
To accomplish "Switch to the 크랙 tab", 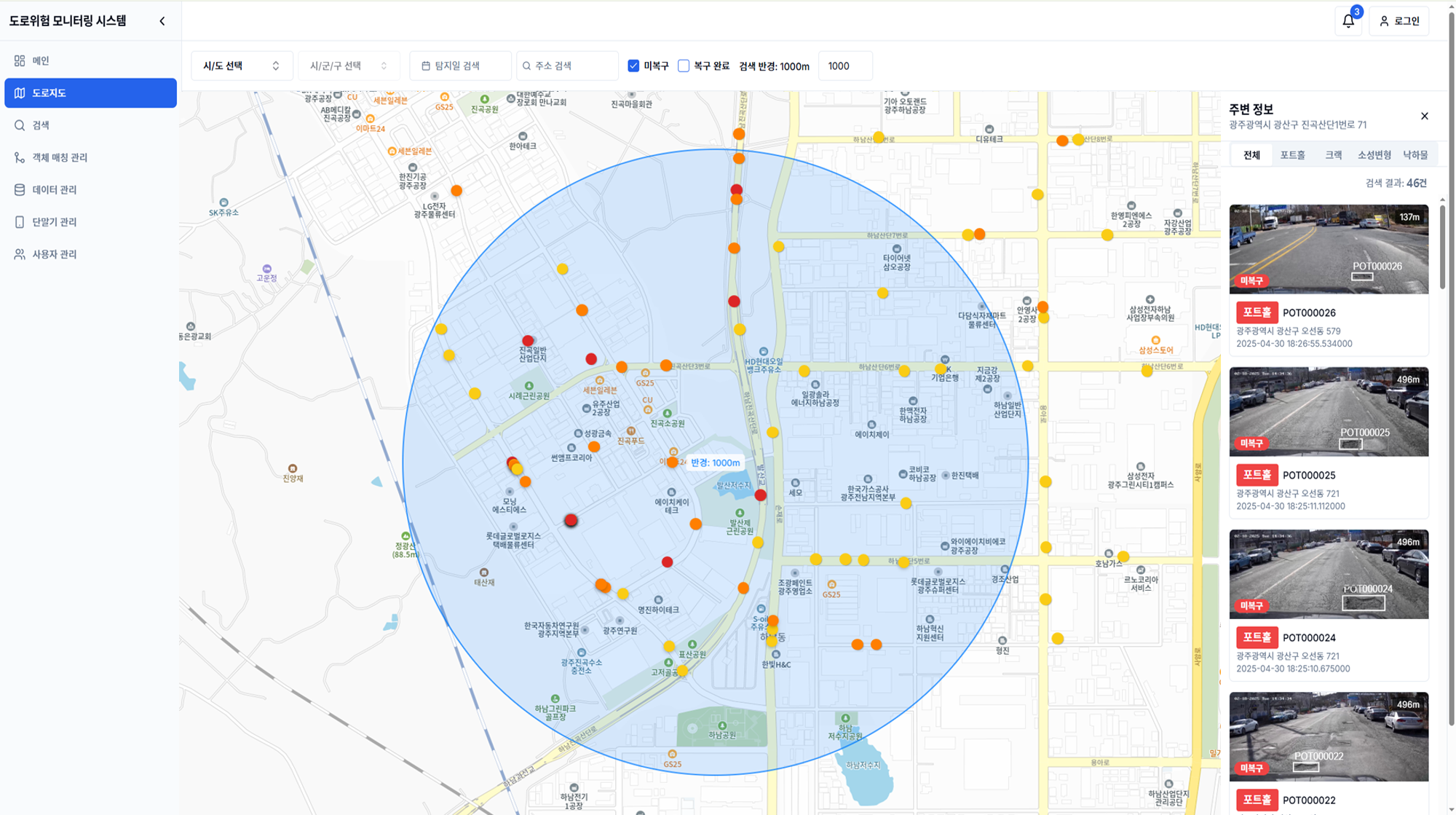I will (1333, 155).
